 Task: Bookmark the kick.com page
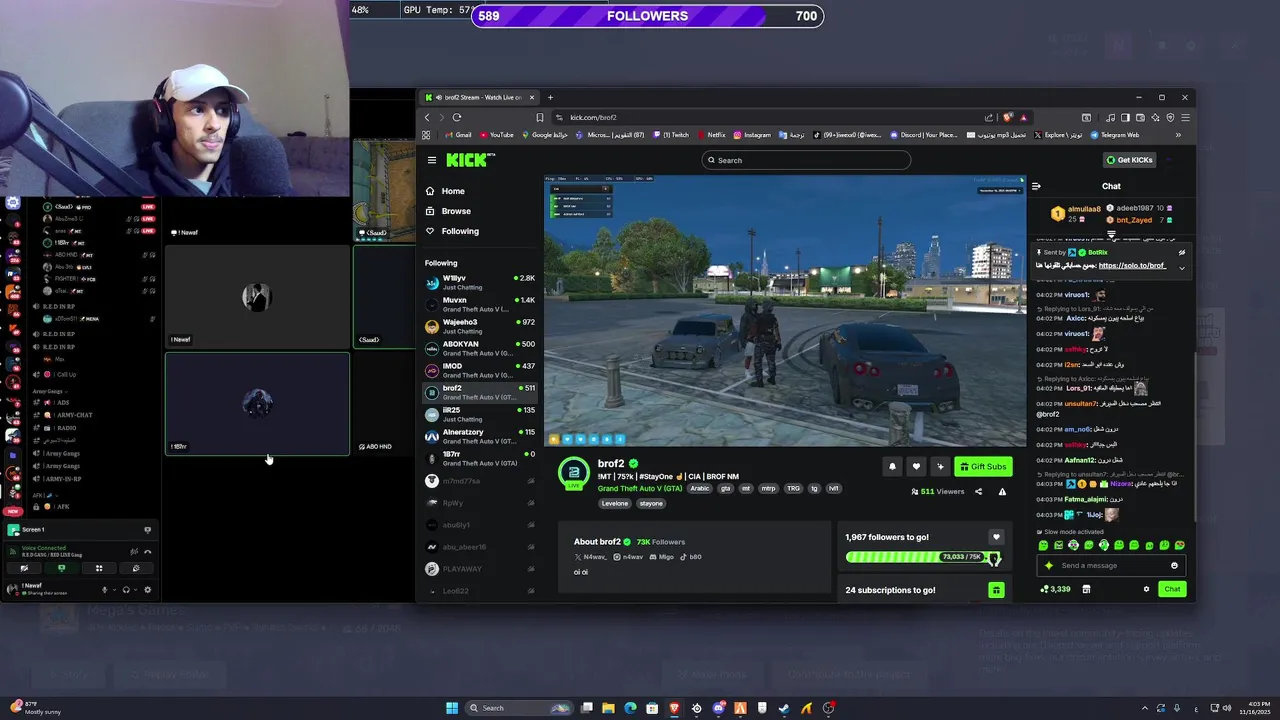point(540,117)
